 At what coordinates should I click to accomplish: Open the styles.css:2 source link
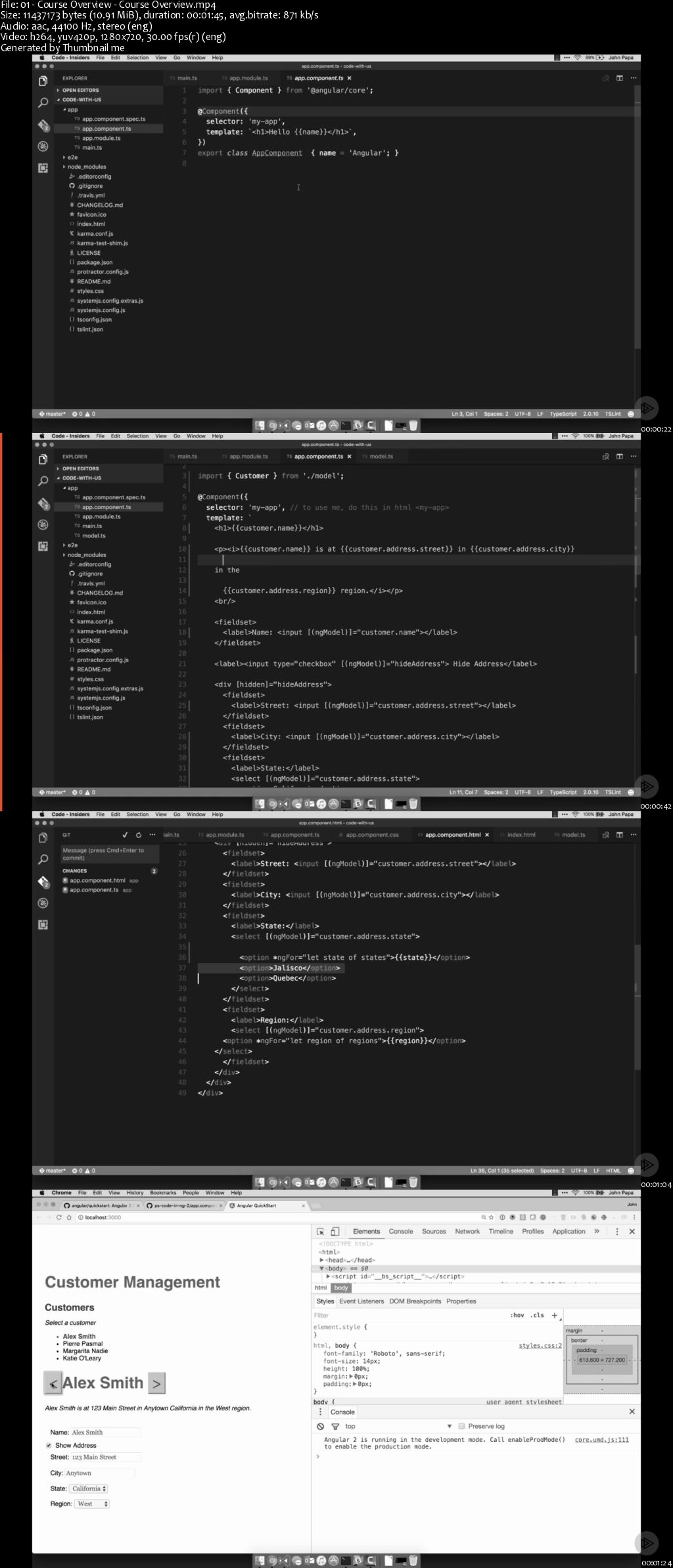click(540, 1346)
